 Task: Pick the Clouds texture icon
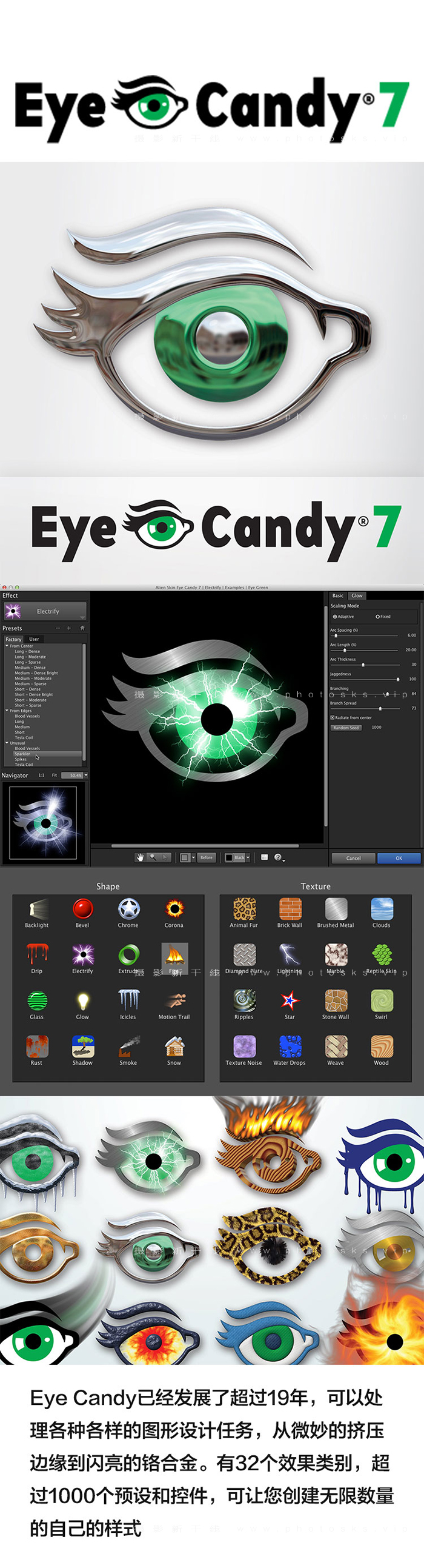coord(382,908)
